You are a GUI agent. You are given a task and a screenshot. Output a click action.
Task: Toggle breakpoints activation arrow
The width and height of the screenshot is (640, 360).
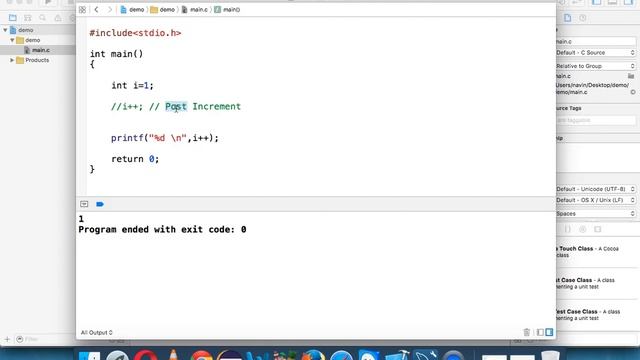pyautogui.click(x=100, y=204)
